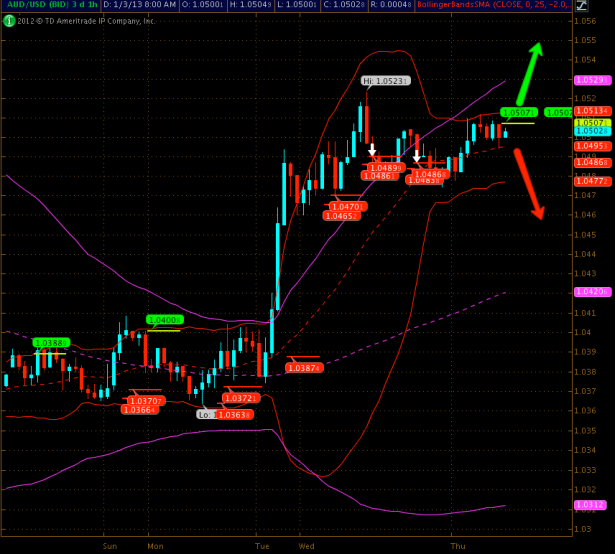Click the yellow 1.05071 price axis label
The width and height of the screenshot is (615, 554).
[592, 123]
